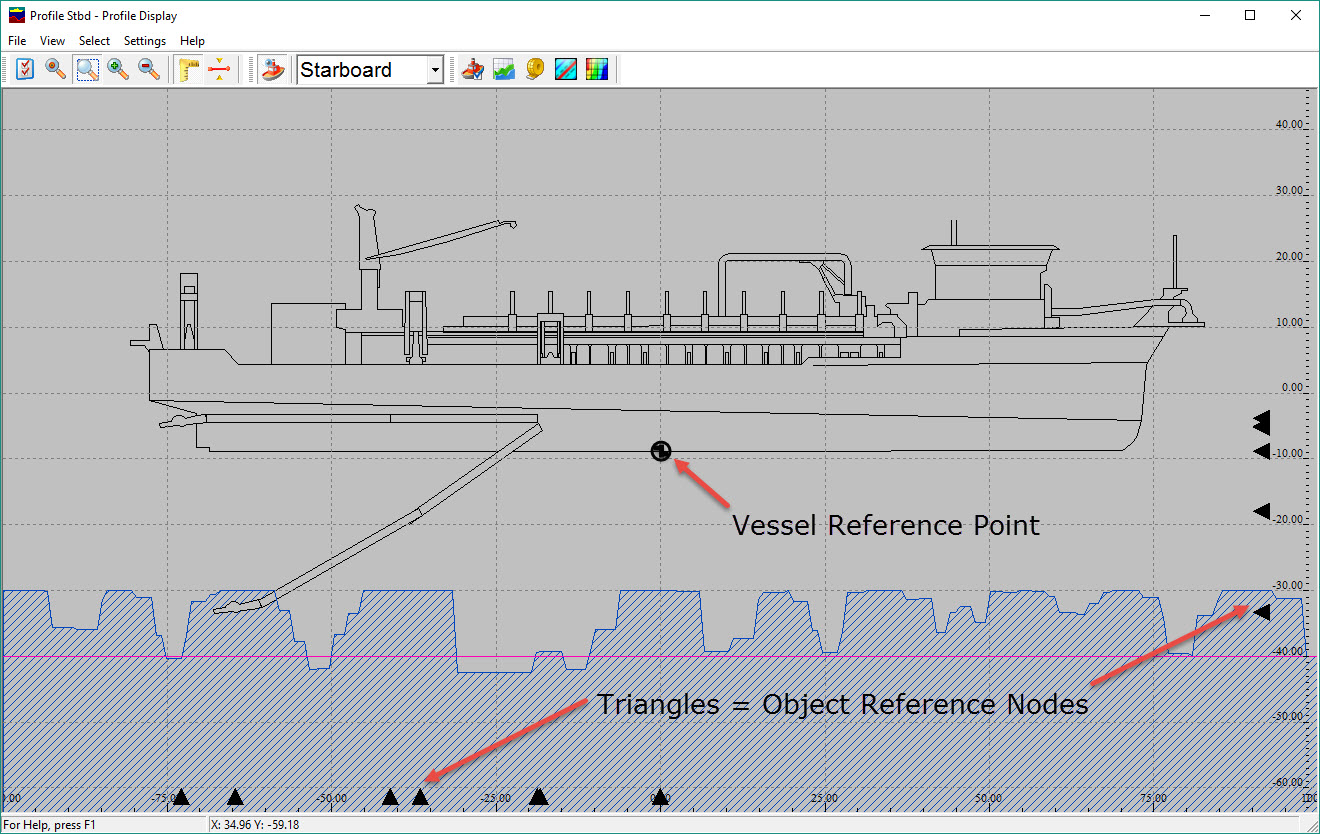Click the green profile chart icon
The width and height of the screenshot is (1320, 834).
coord(504,69)
